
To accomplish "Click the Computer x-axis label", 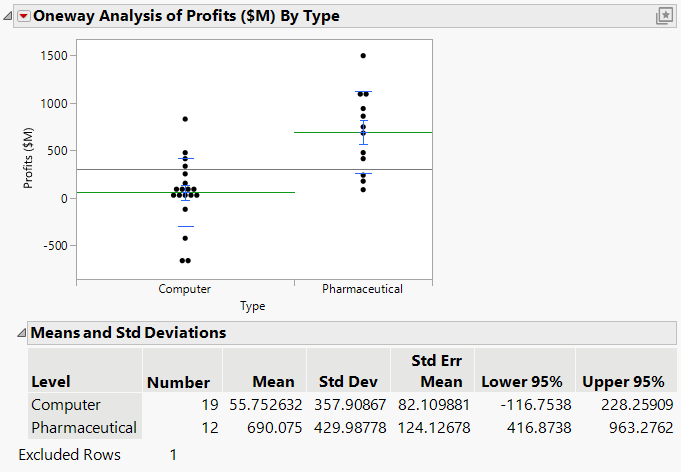I will pyautogui.click(x=185, y=289).
